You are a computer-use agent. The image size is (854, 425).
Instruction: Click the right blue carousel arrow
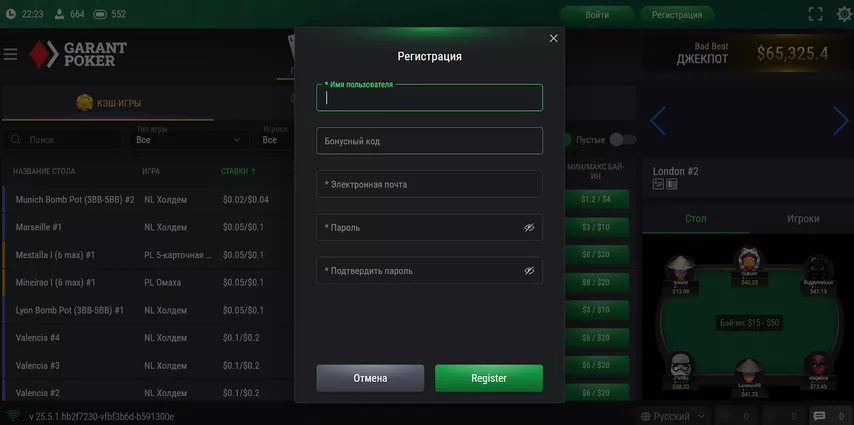840,120
